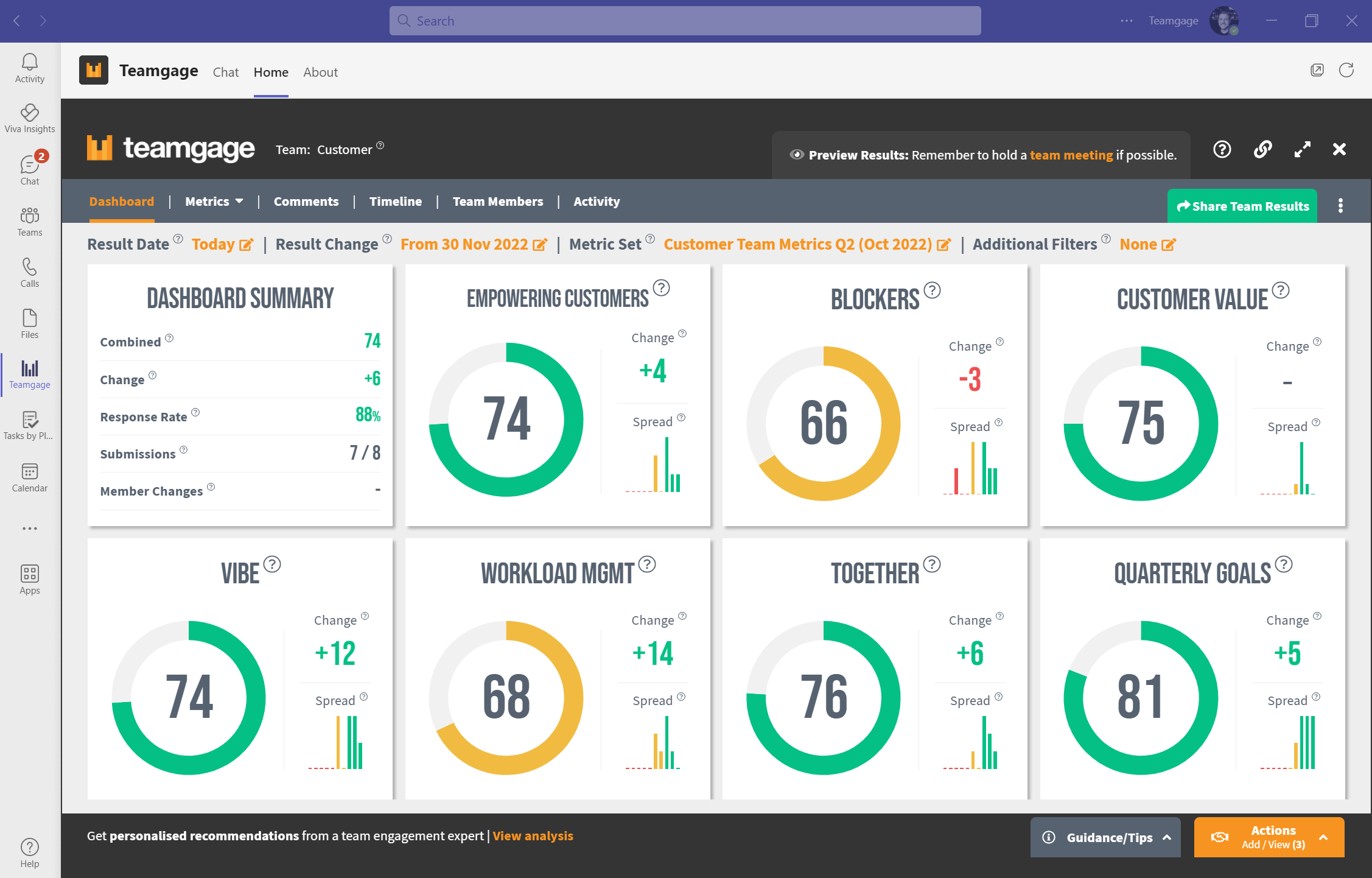
Task: Go back with the left arrow
Action: [x=17, y=21]
